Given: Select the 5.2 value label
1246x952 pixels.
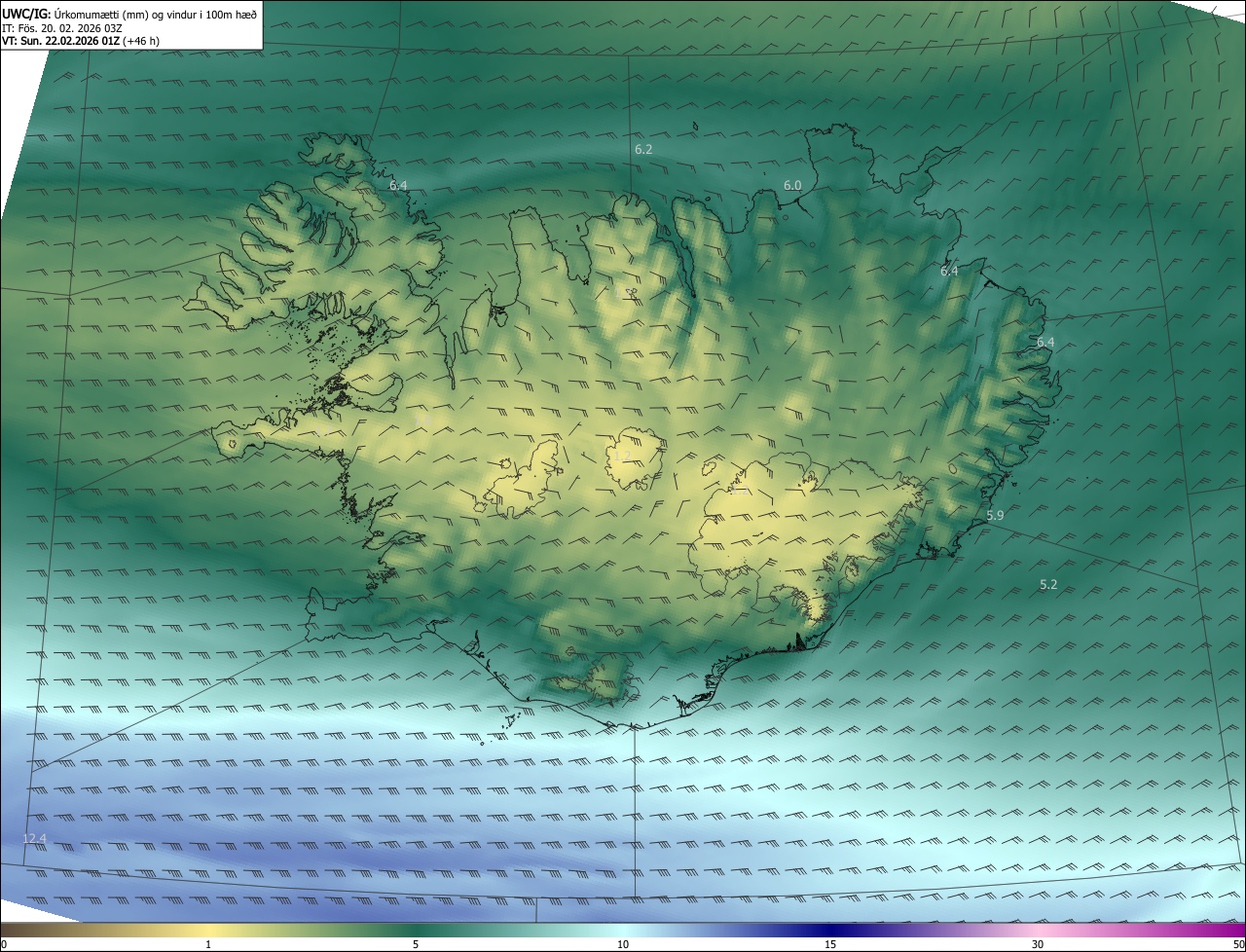Looking at the screenshot, I should click(x=1048, y=584).
